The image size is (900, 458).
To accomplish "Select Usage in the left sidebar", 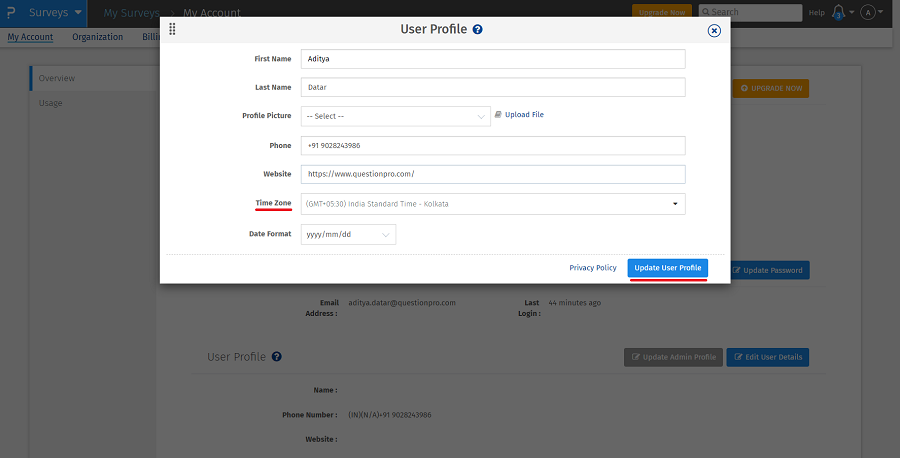I will point(51,103).
